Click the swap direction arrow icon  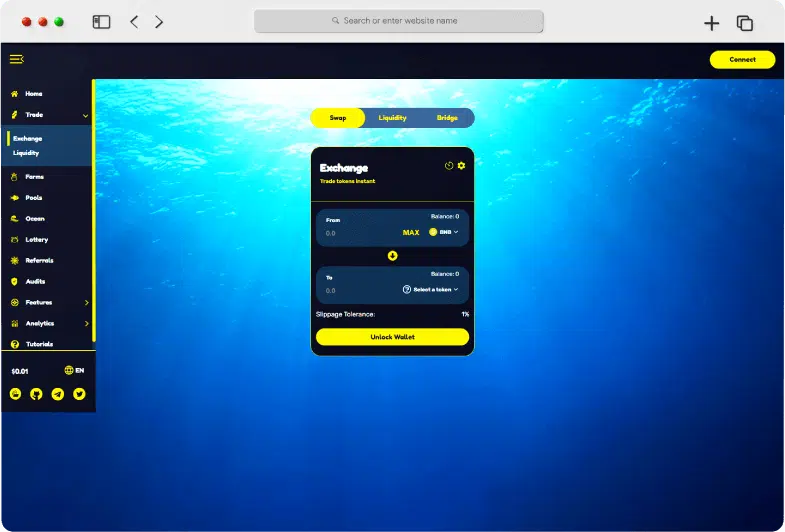point(392,255)
